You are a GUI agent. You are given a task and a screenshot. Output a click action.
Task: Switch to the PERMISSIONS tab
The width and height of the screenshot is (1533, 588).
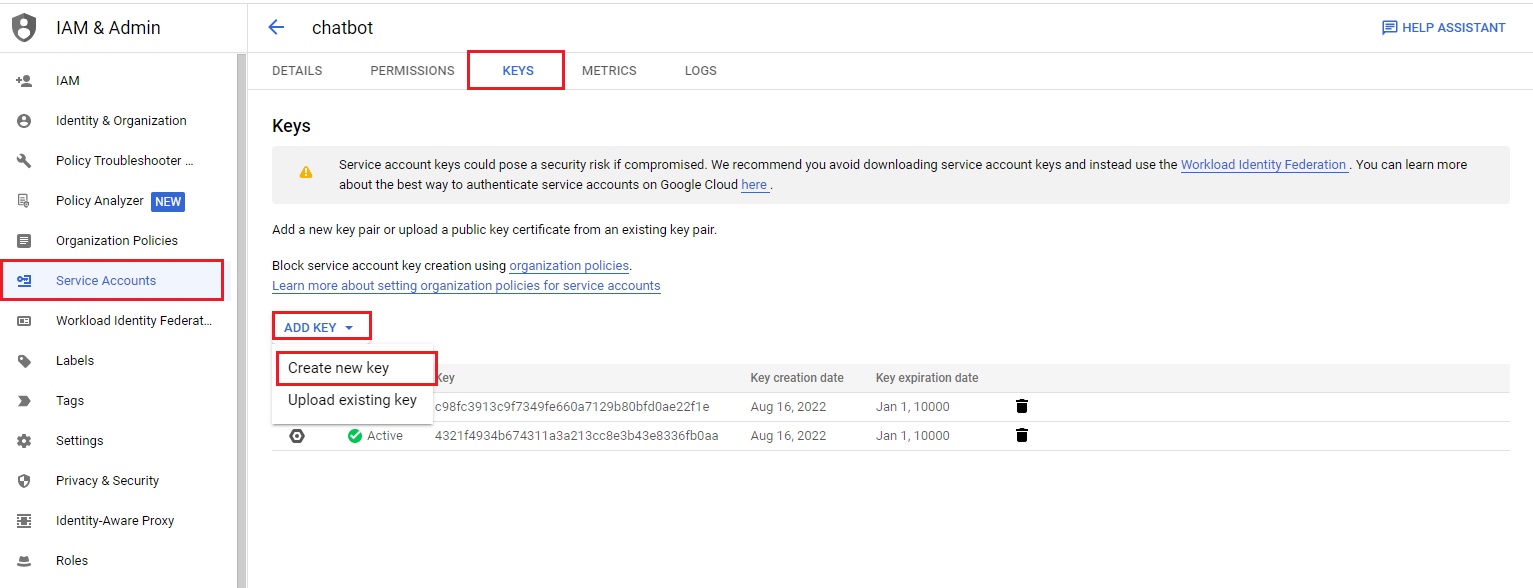click(412, 71)
